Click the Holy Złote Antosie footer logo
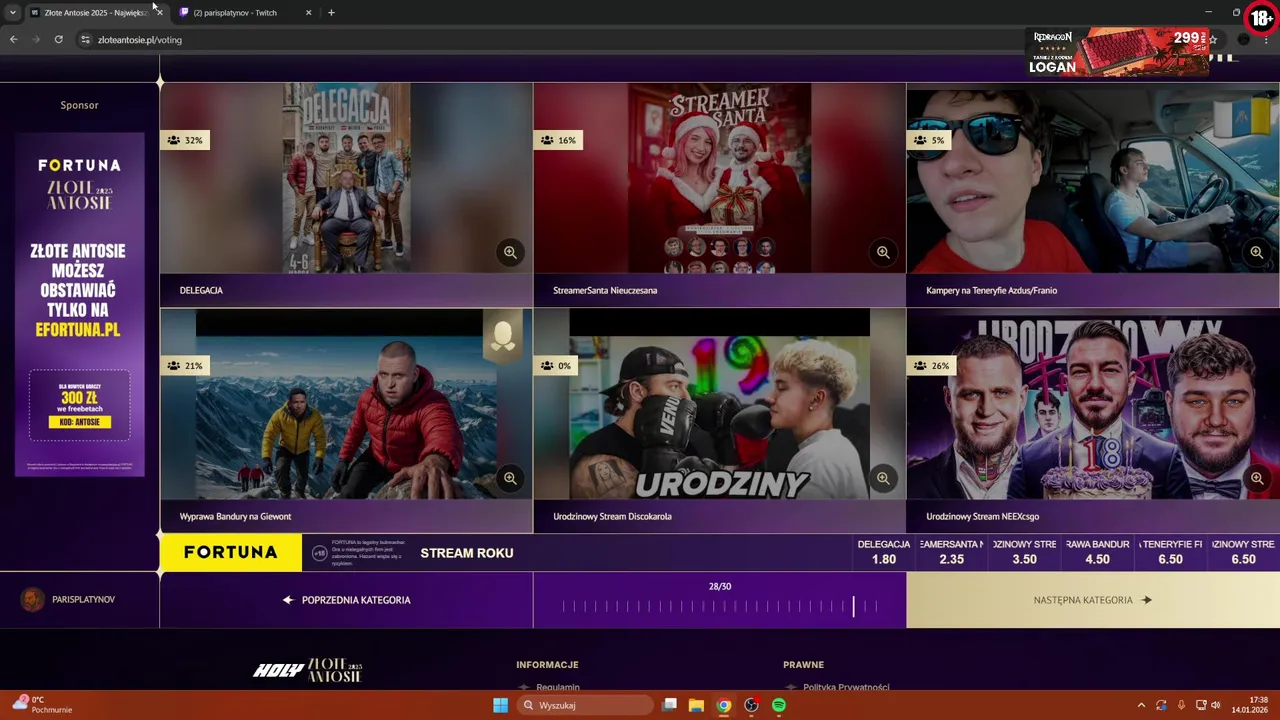 tap(308, 670)
